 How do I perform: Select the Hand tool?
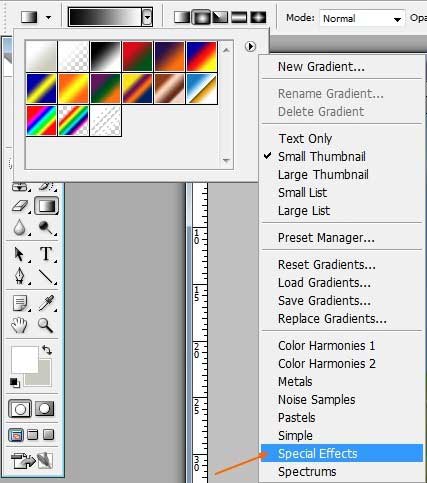coord(19,325)
